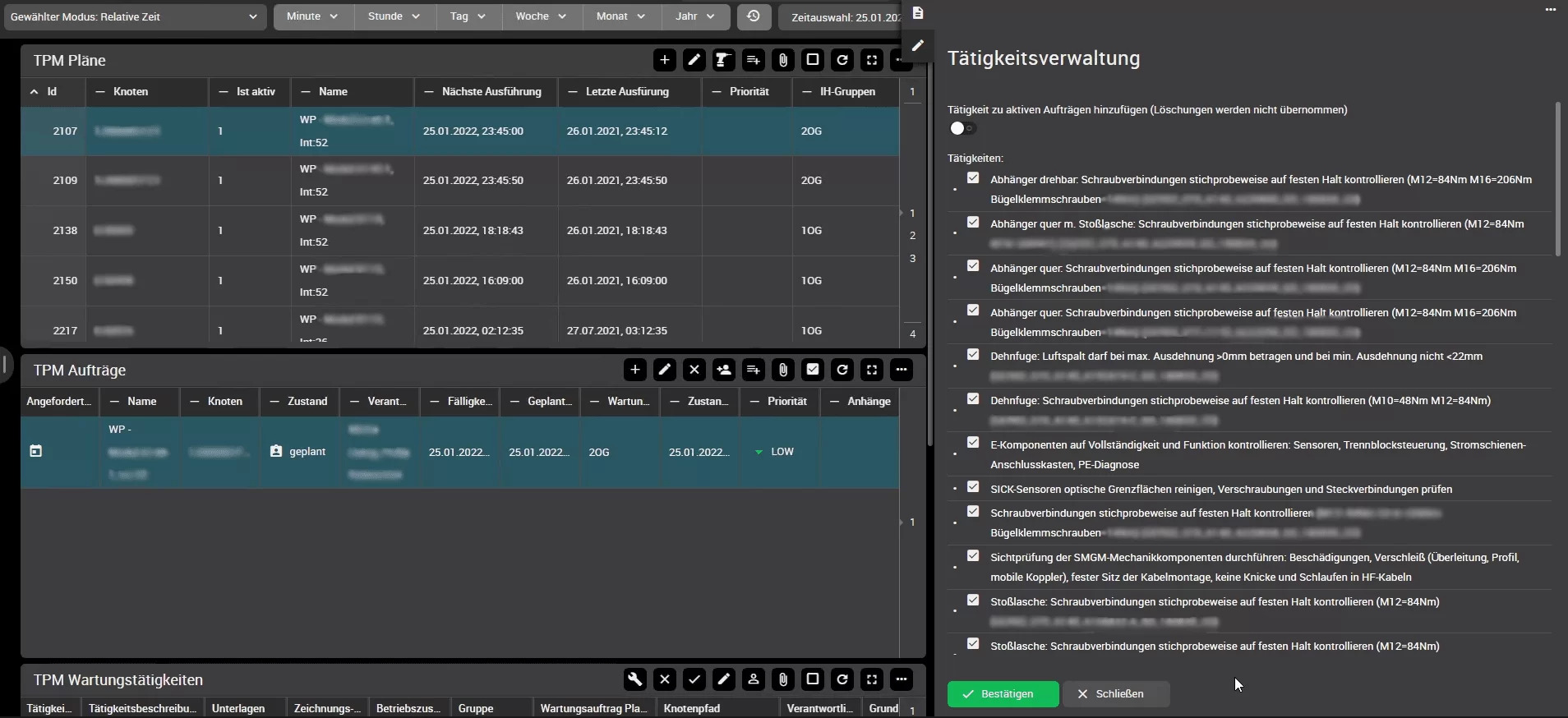Open the Tag dropdown

point(468,16)
